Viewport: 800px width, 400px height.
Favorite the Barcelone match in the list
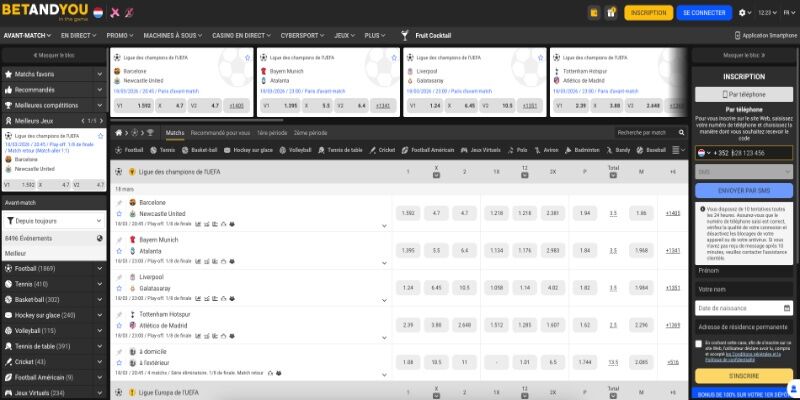click(x=119, y=214)
